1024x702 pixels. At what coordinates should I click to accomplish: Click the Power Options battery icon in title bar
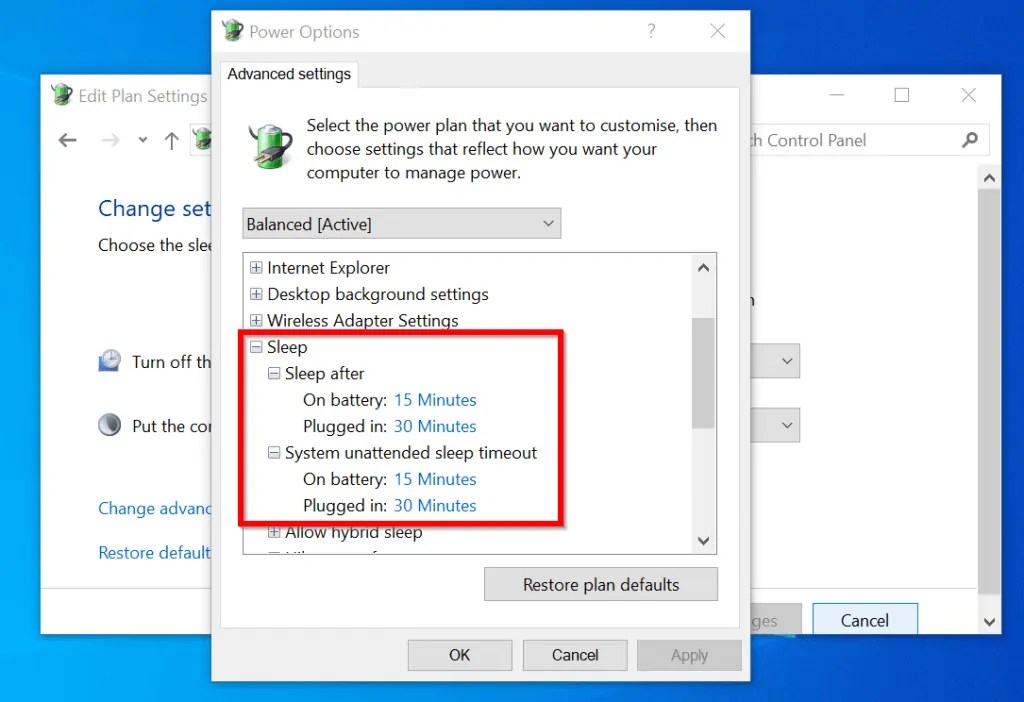point(231,30)
